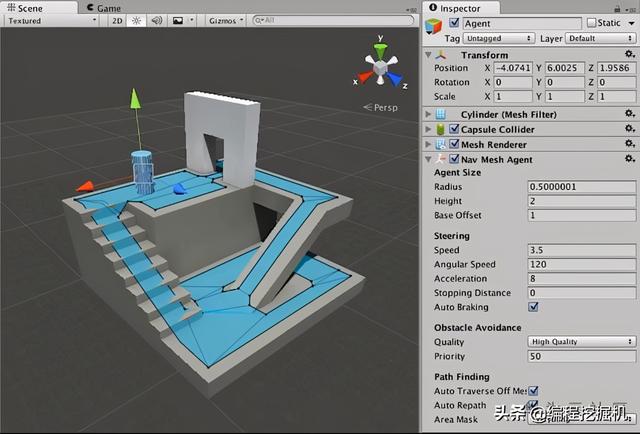Select the green Y-axis move arrow

[x=135, y=99]
